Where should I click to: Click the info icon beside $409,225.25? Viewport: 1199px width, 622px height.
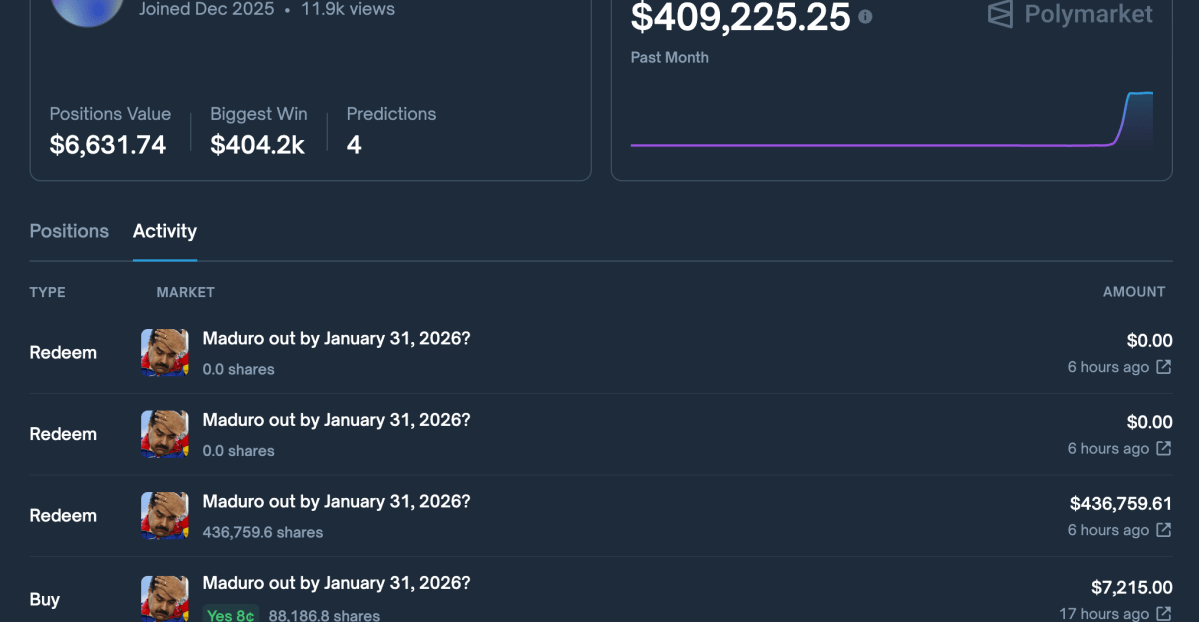coord(865,17)
